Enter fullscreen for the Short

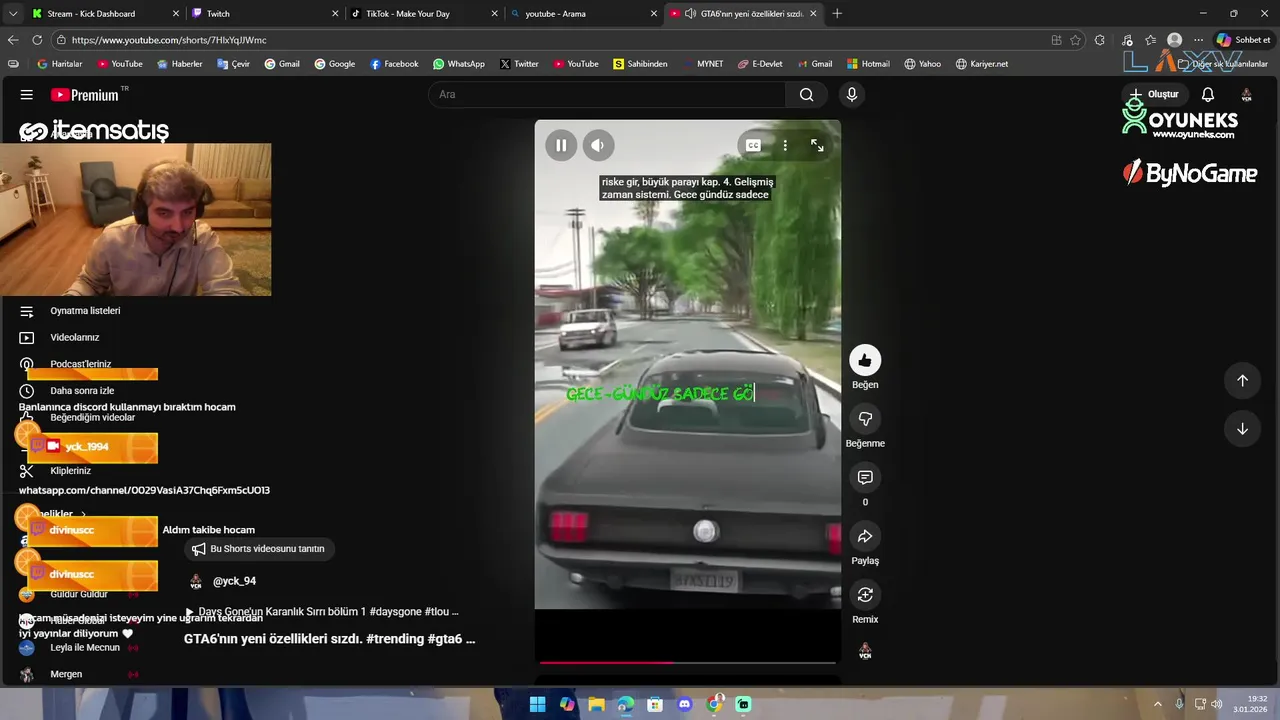click(x=817, y=145)
